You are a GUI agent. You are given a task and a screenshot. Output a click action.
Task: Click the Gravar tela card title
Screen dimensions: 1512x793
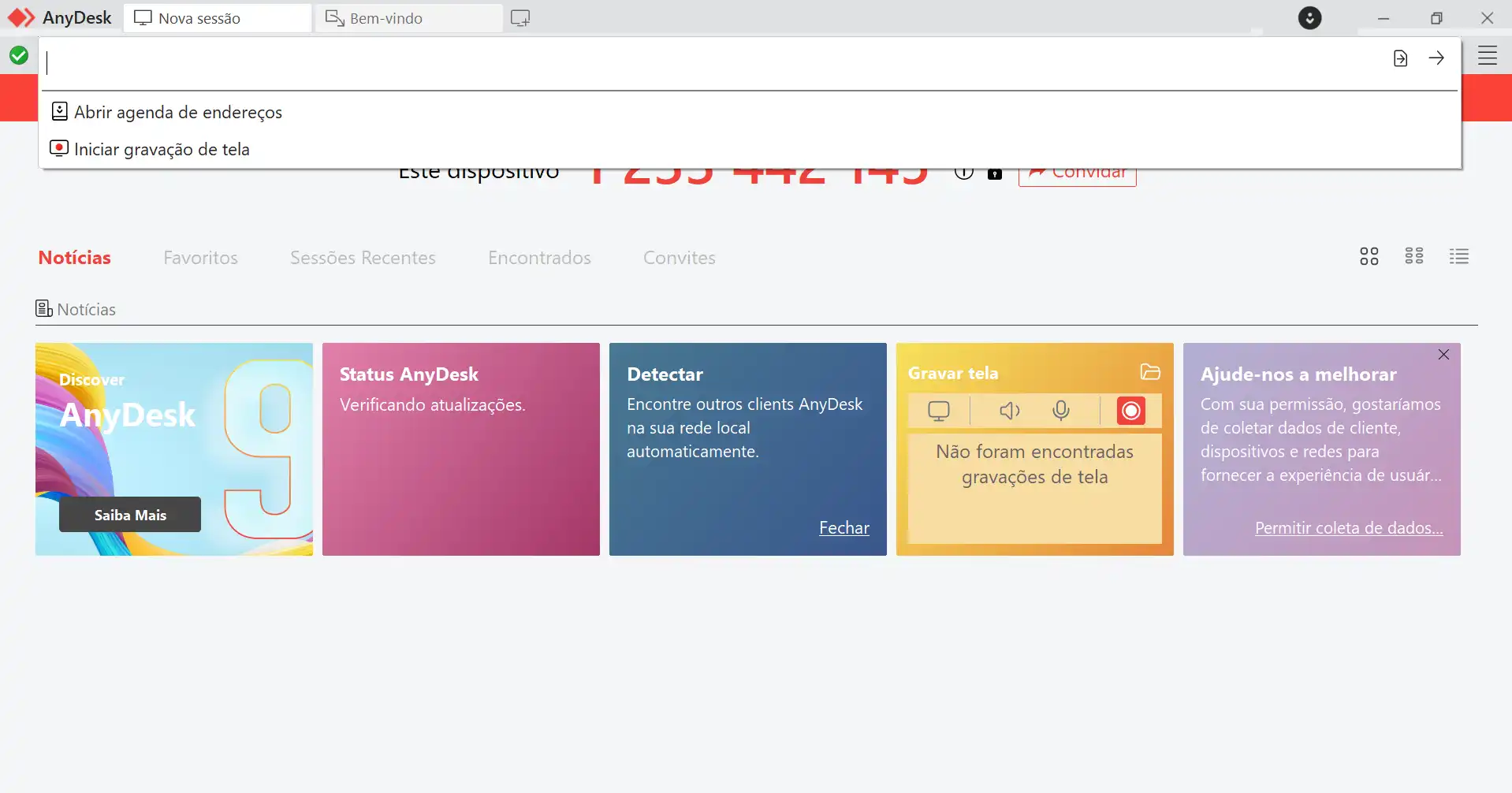(x=953, y=373)
